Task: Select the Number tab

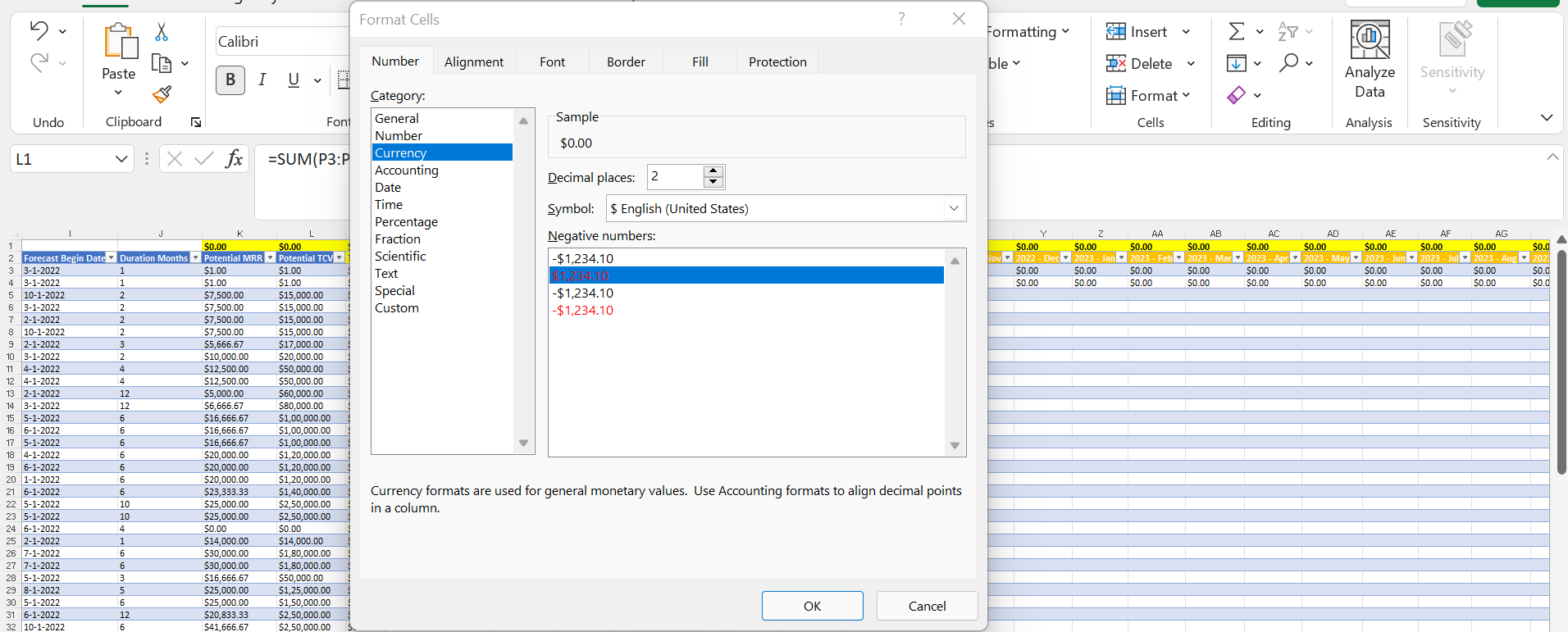Action: coord(395,61)
